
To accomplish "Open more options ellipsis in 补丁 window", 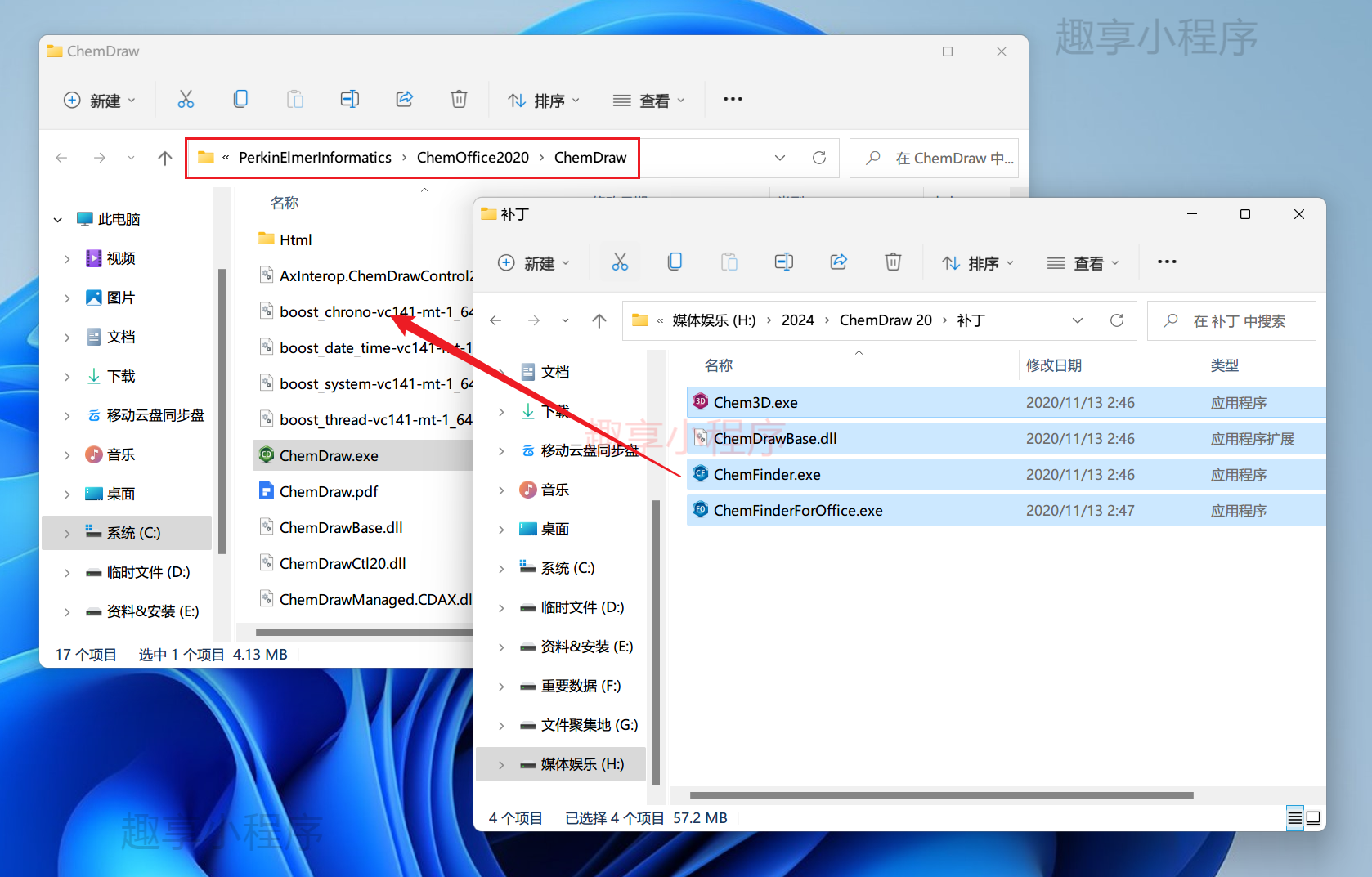I will pyautogui.click(x=1167, y=262).
